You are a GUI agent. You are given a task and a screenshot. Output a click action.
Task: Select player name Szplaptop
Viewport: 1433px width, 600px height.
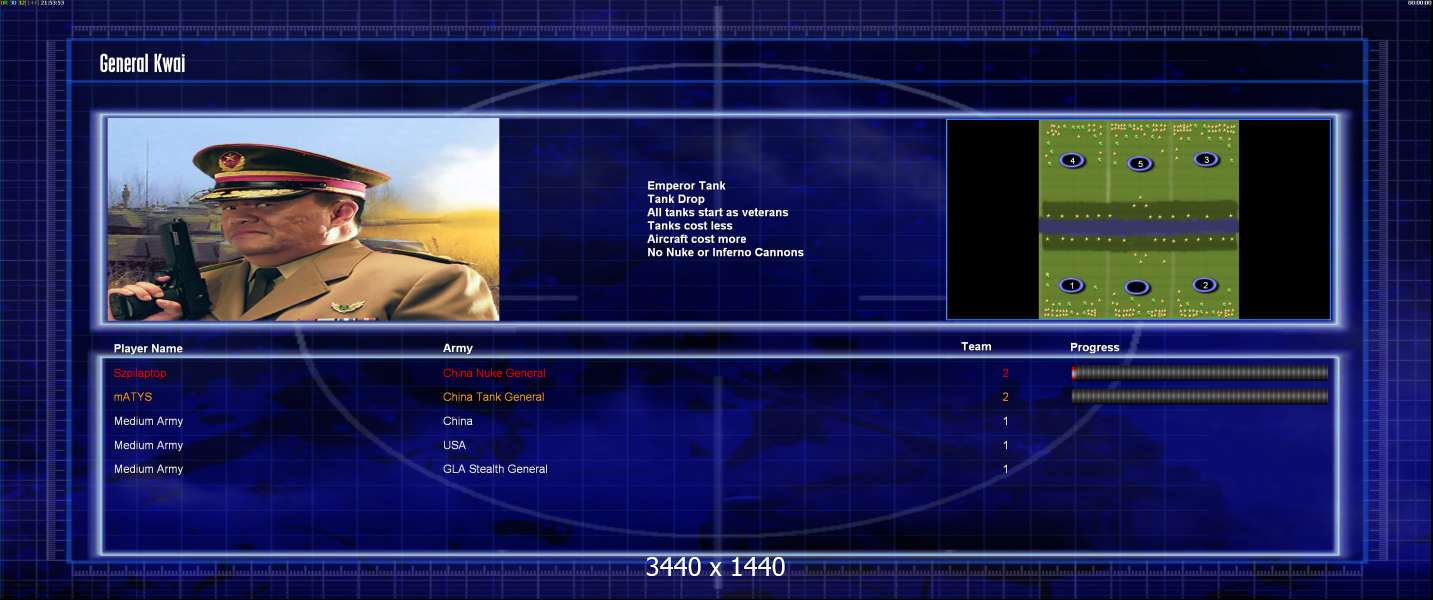click(x=140, y=373)
